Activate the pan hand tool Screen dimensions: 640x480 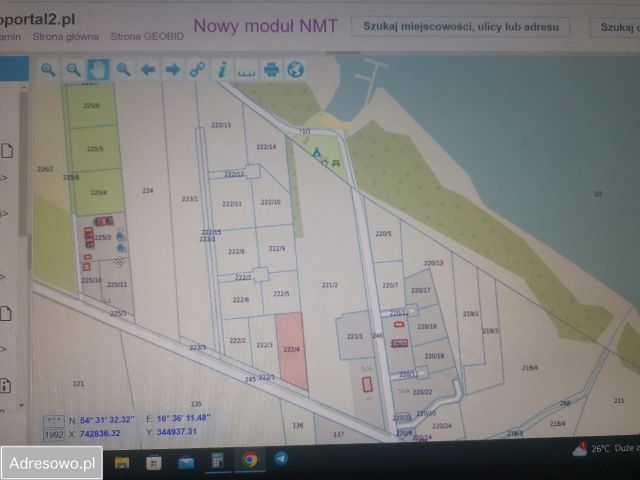[98, 70]
